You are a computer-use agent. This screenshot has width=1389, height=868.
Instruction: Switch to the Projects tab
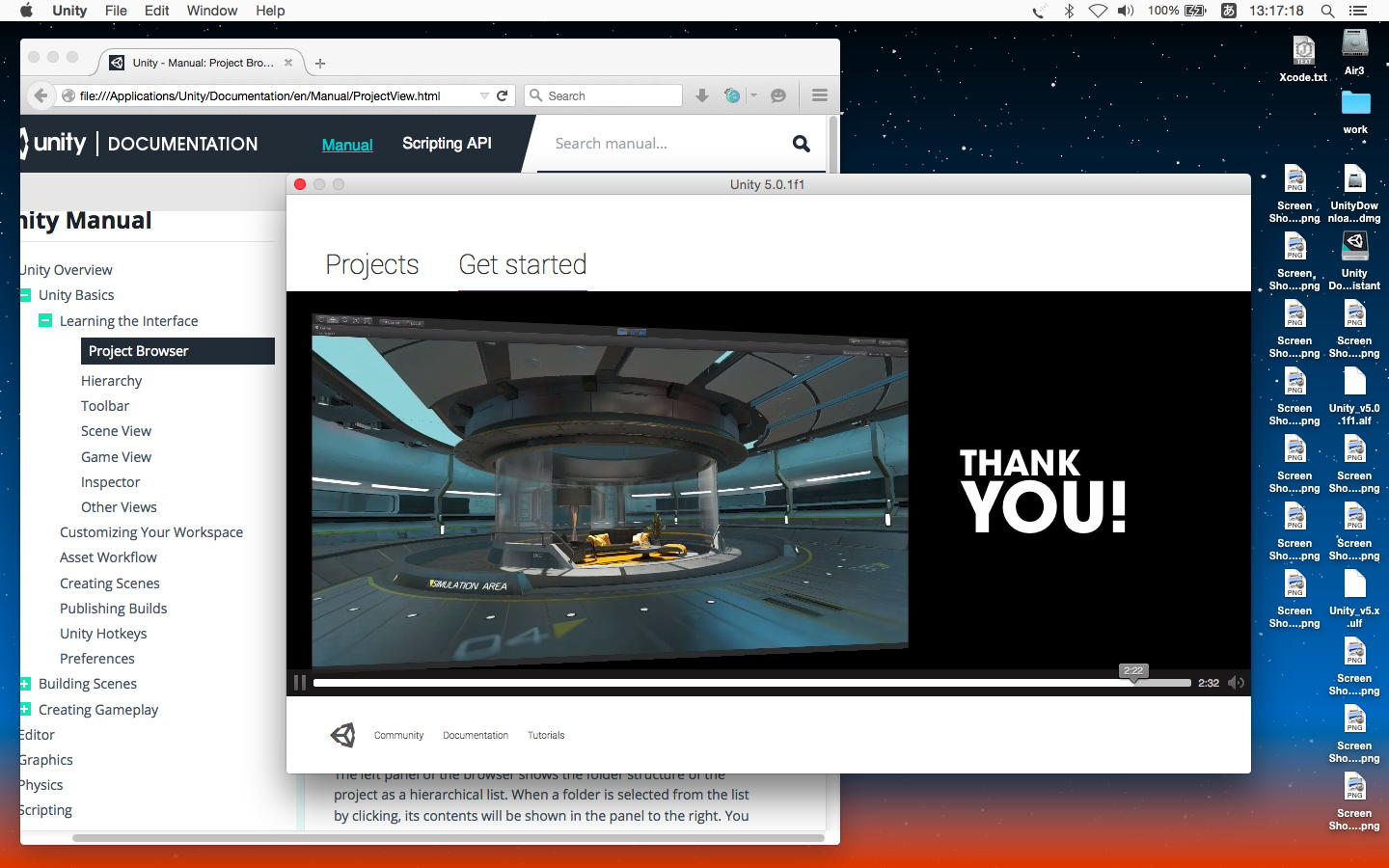click(x=372, y=264)
